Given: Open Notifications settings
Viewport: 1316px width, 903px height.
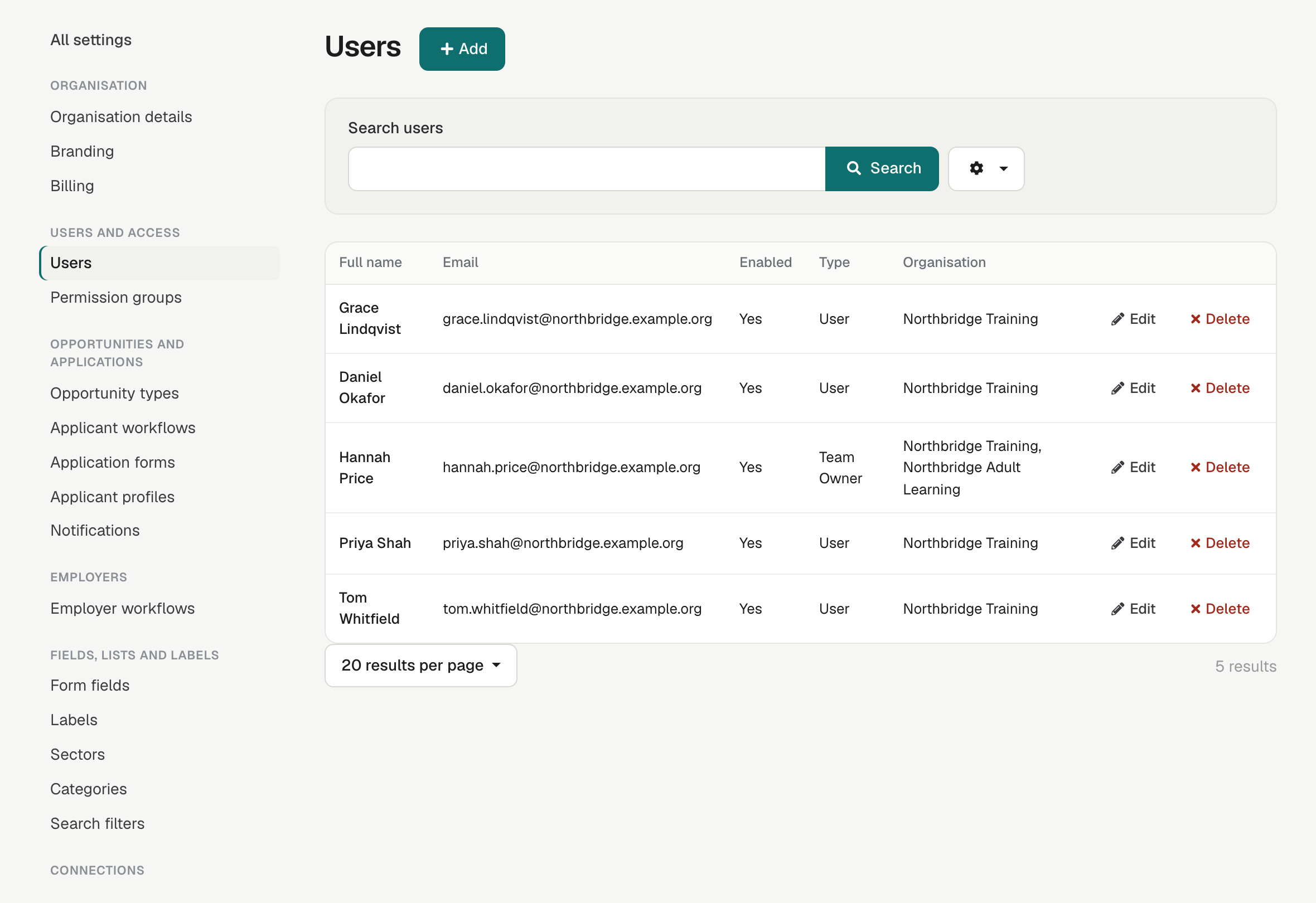Looking at the screenshot, I should 95,531.
